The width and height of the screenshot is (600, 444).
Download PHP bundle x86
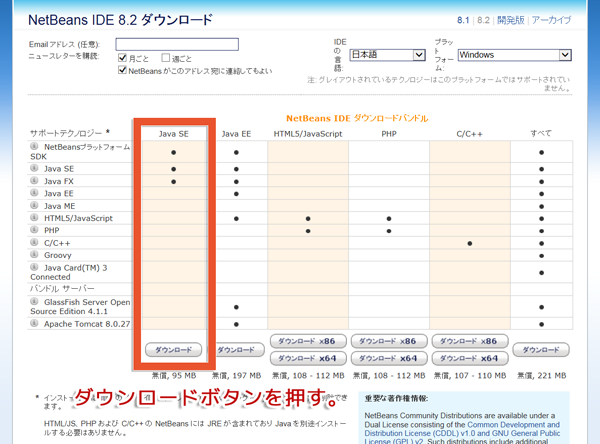click(389, 341)
